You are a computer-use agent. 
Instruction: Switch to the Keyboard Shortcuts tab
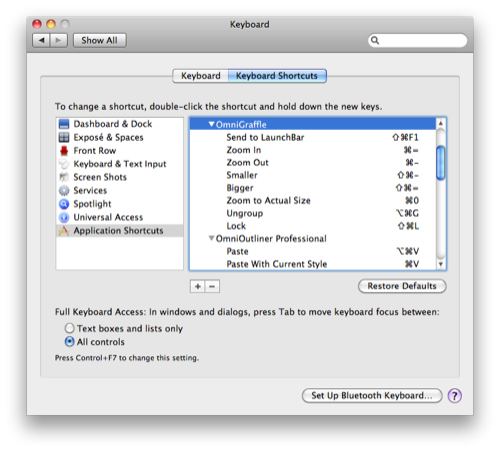pyautogui.click(x=277, y=76)
